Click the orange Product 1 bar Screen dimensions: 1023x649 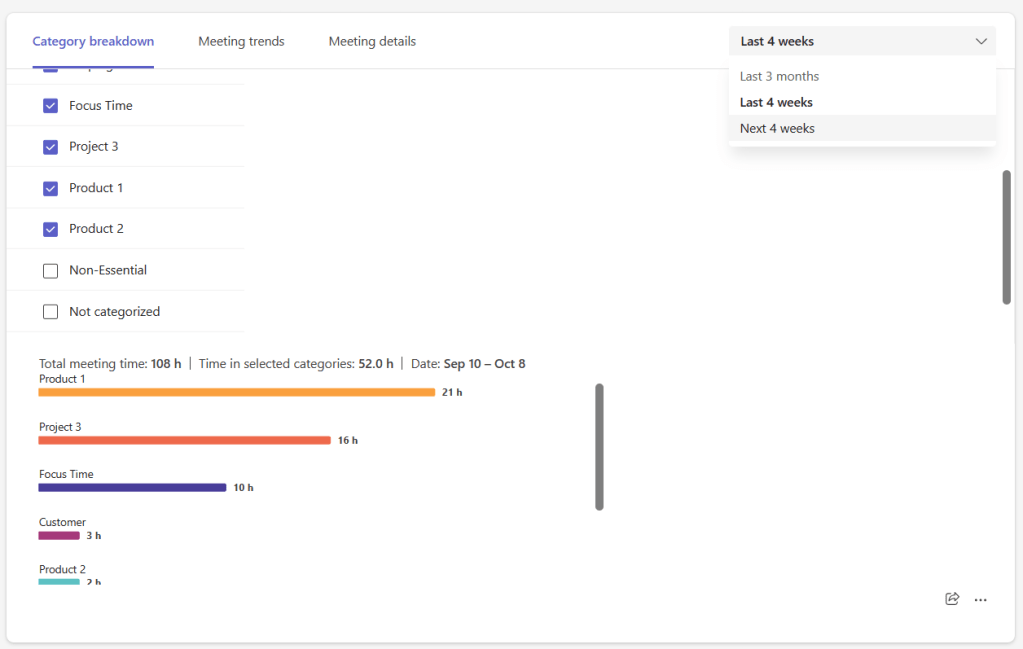point(236,392)
